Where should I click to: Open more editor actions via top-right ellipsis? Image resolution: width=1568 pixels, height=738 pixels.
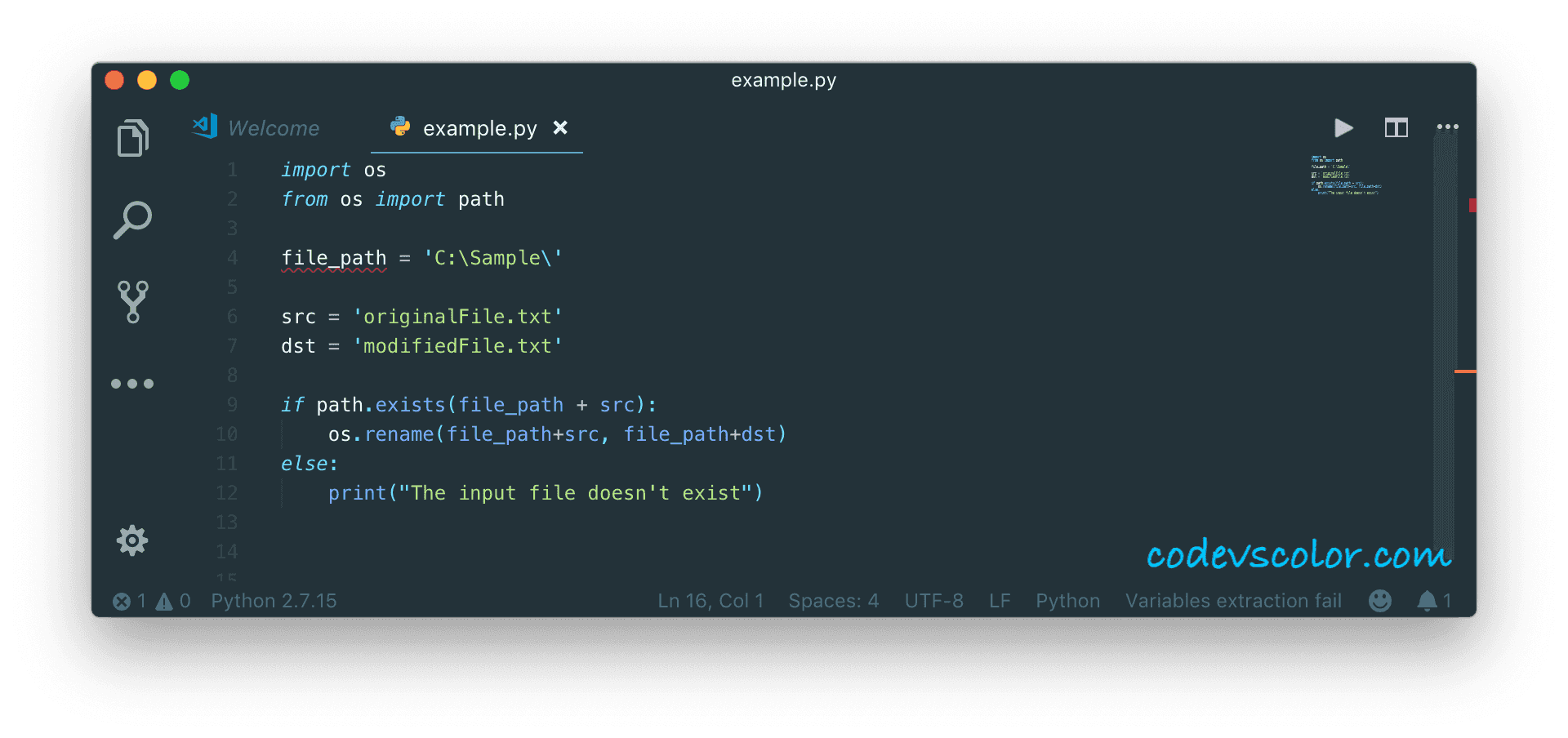(1448, 127)
